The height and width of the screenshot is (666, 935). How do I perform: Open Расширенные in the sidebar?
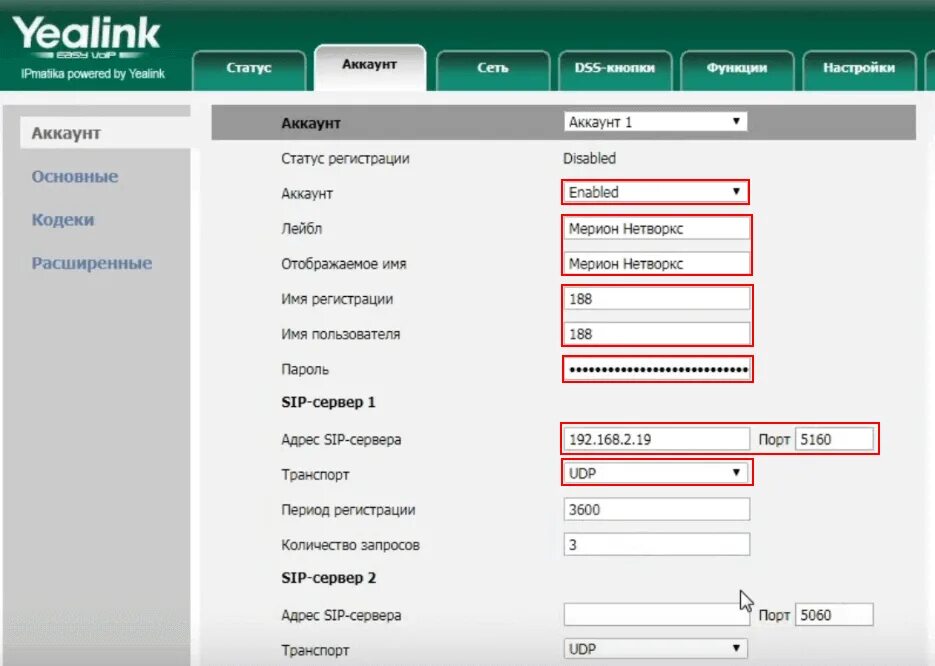click(x=92, y=263)
